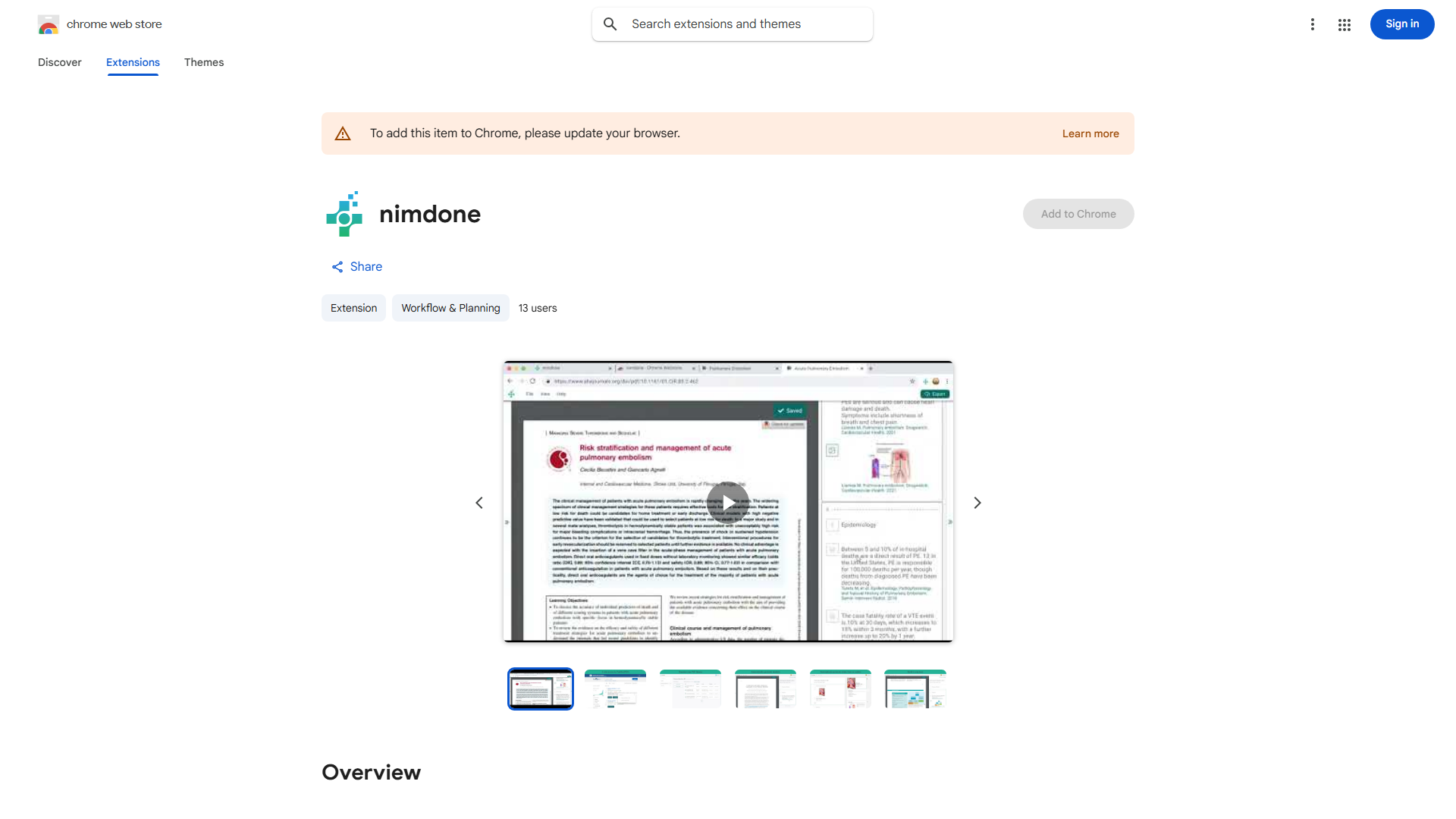Play the preview video
Screen dimensions: 1456x819
click(x=727, y=502)
